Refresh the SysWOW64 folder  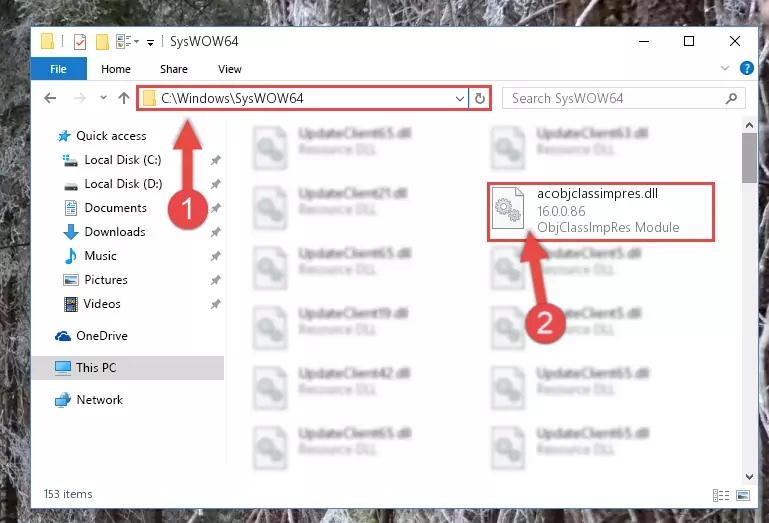pos(480,99)
